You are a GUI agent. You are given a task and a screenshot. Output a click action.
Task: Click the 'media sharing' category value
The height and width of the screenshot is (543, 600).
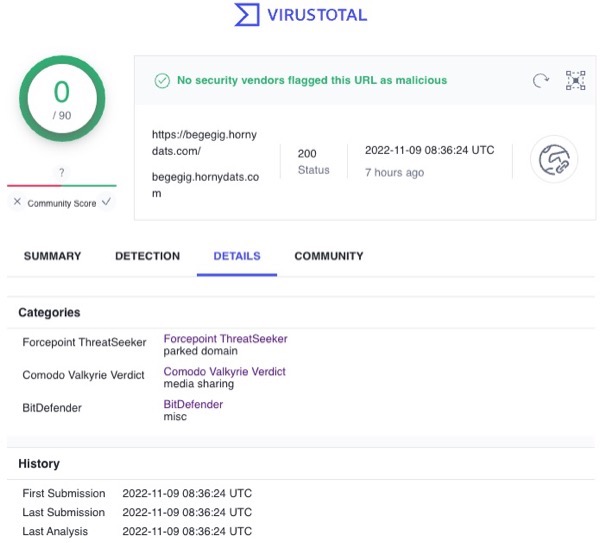[199, 384]
